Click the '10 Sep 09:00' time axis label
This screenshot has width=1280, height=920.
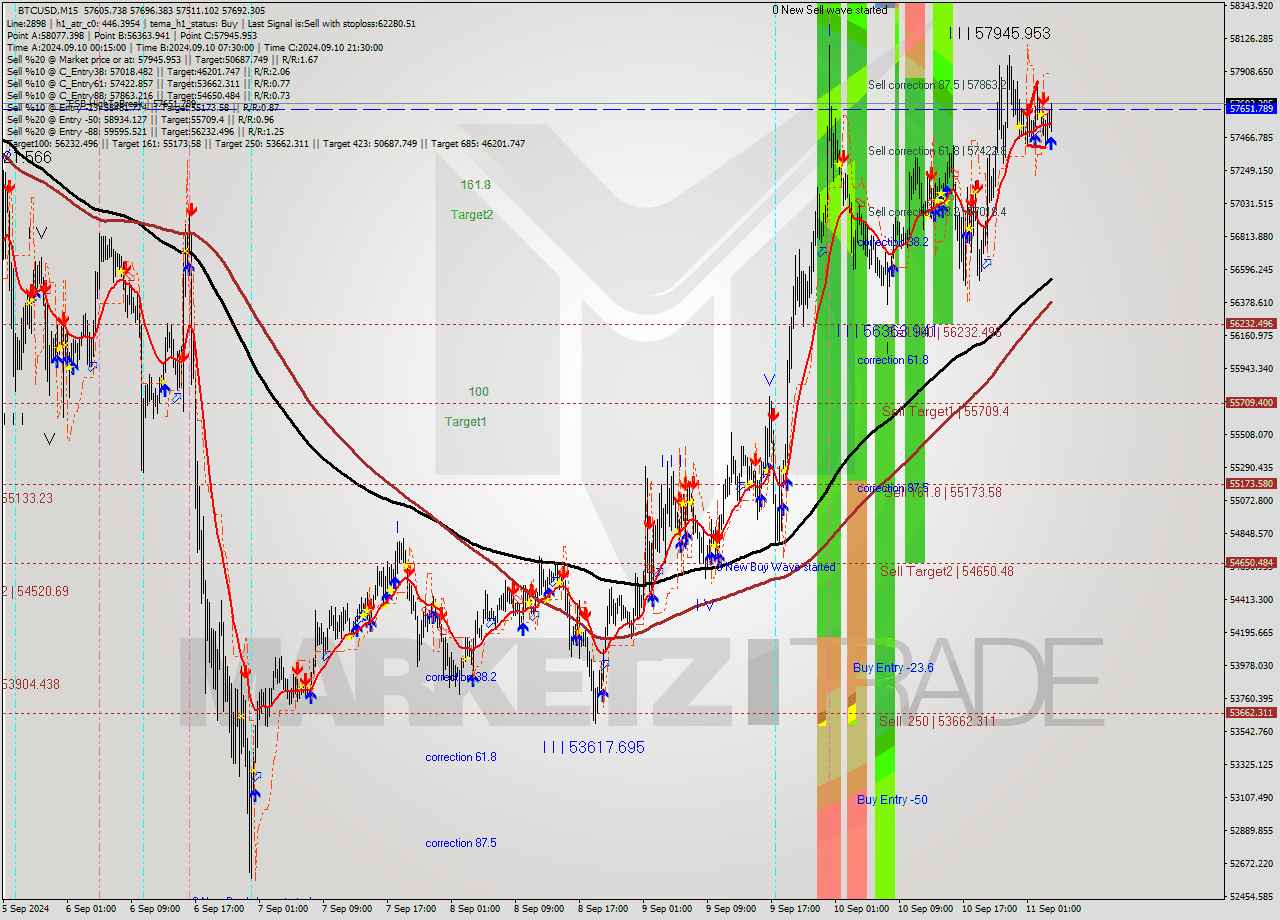(925, 909)
